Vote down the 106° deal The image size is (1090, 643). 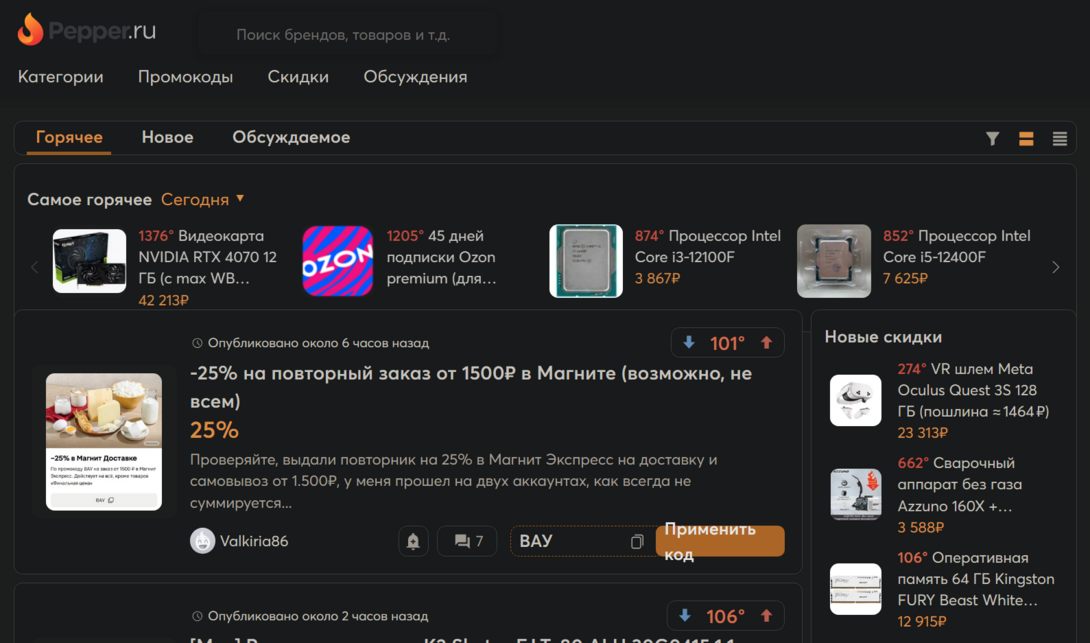[685, 615]
